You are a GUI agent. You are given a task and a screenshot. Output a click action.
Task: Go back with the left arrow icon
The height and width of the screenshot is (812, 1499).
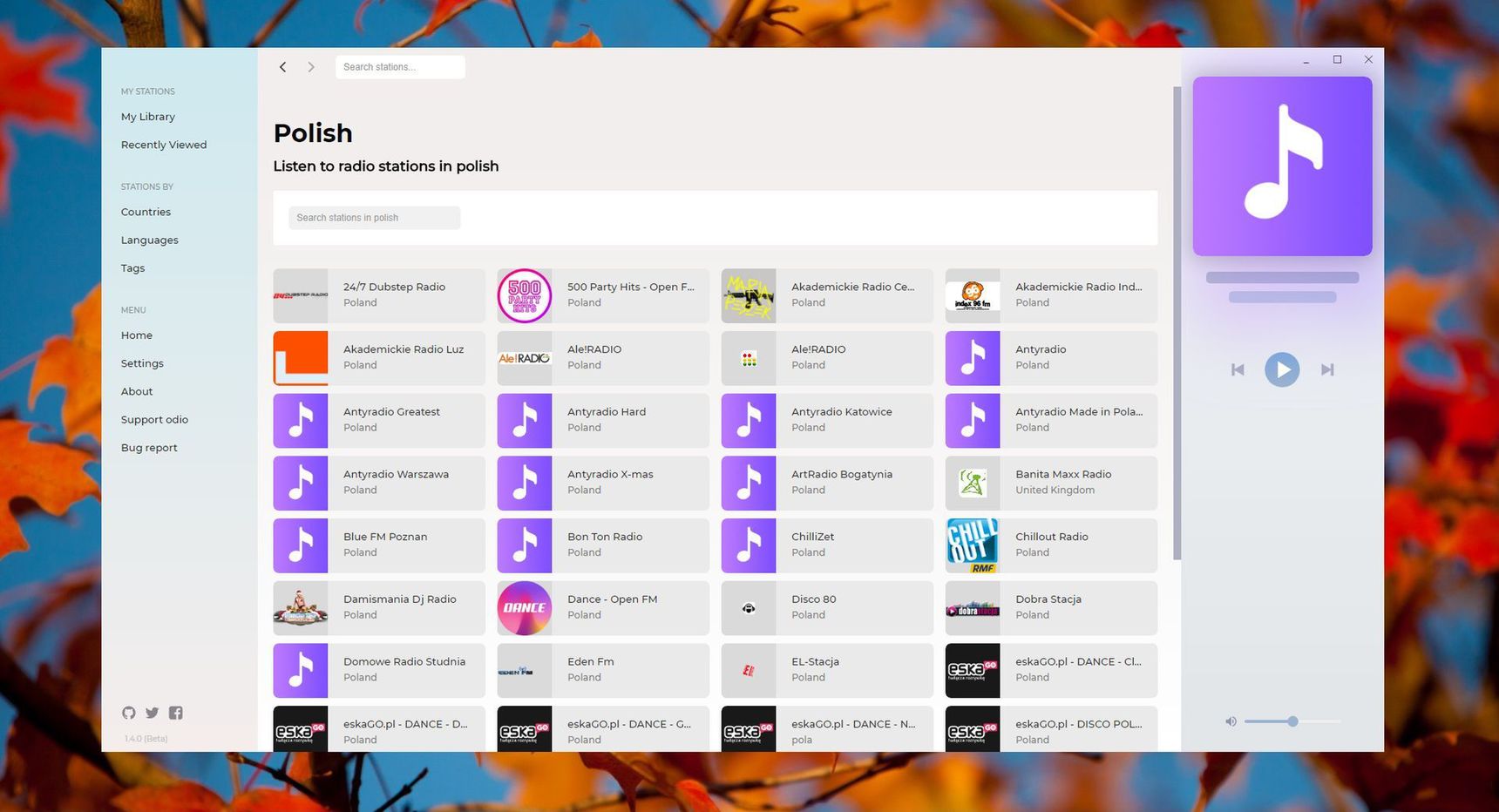click(282, 67)
